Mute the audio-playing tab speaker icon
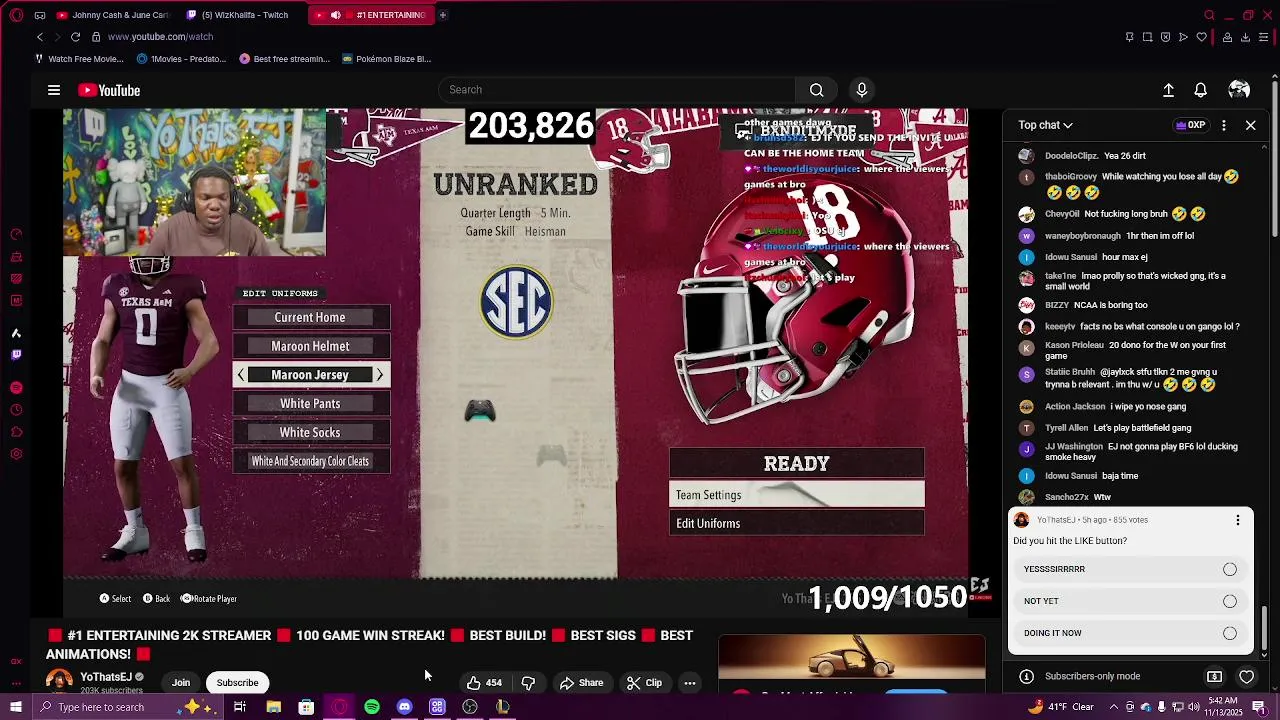 click(335, 15)
